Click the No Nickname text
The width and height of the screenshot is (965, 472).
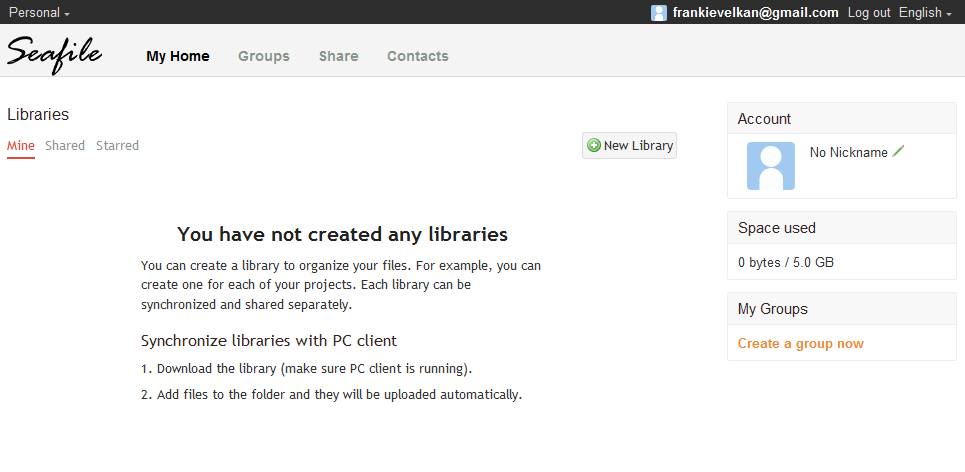click(x=849, y=152)
